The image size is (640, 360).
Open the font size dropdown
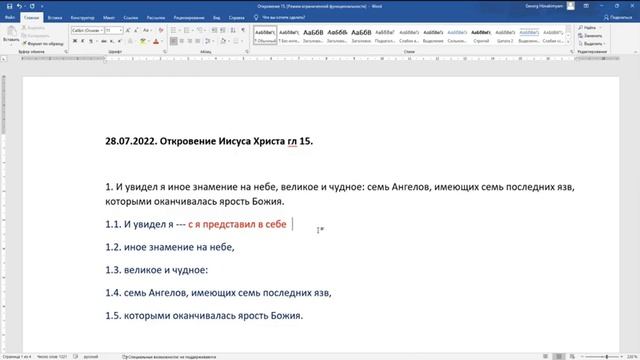tap(120, 31)
